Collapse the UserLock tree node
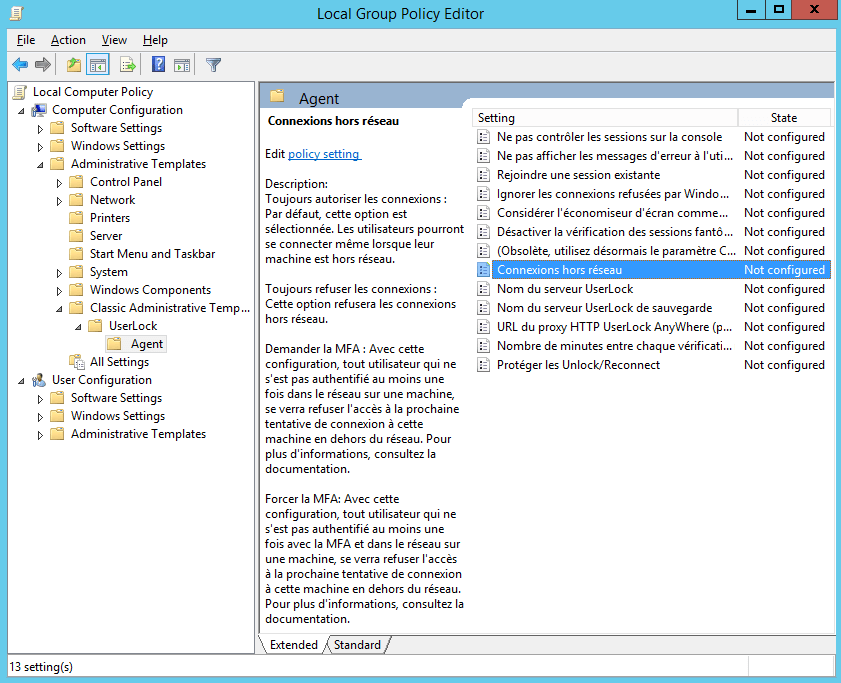The image size is (841, 683). pyautogui.click(x=79, y=326)
